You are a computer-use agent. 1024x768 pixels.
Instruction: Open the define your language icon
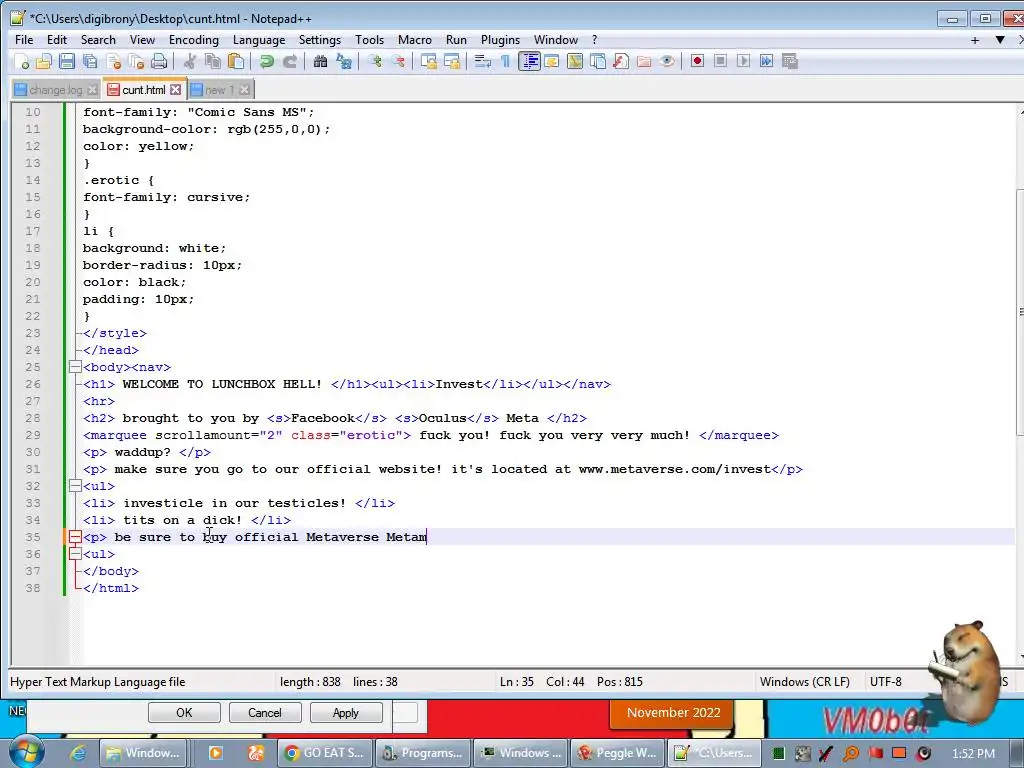[552, 61]
